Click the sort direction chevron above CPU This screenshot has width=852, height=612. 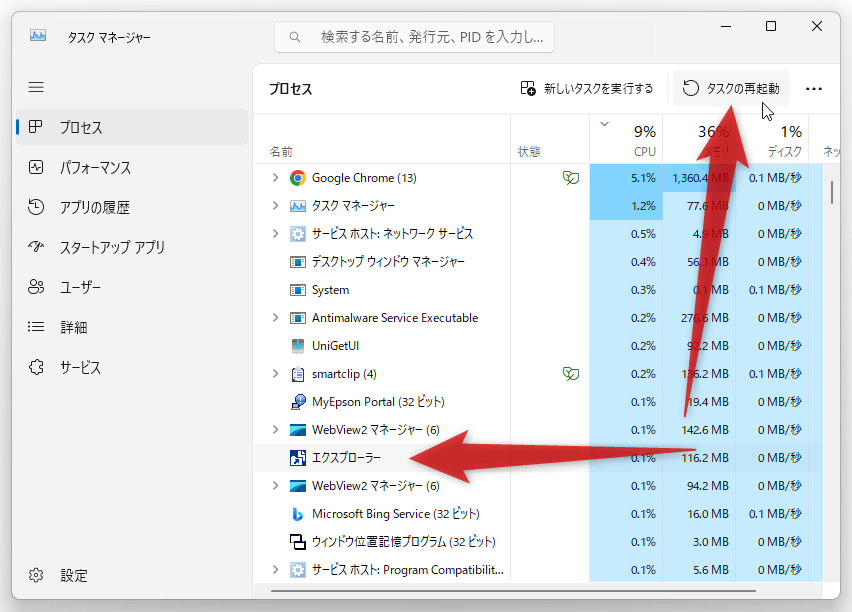tap(604, 124)
